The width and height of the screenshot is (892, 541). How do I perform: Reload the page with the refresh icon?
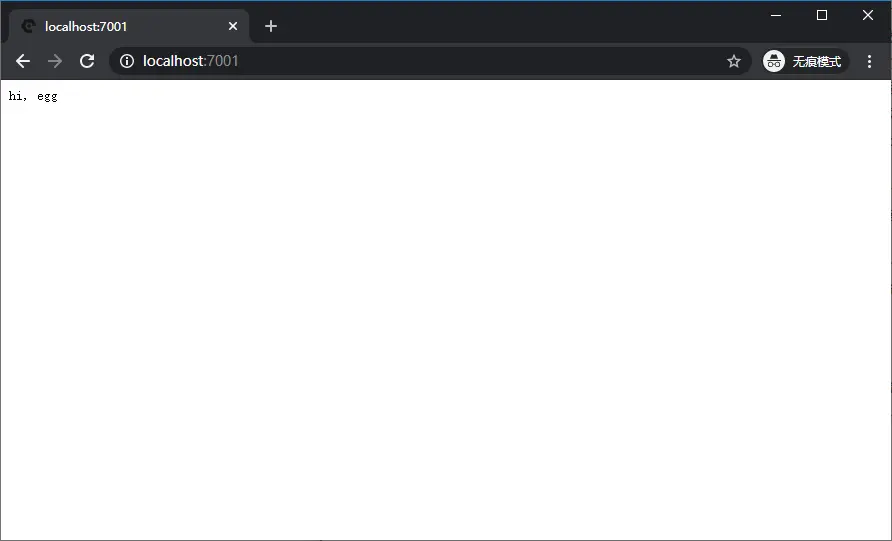click(x=86, y=61)
